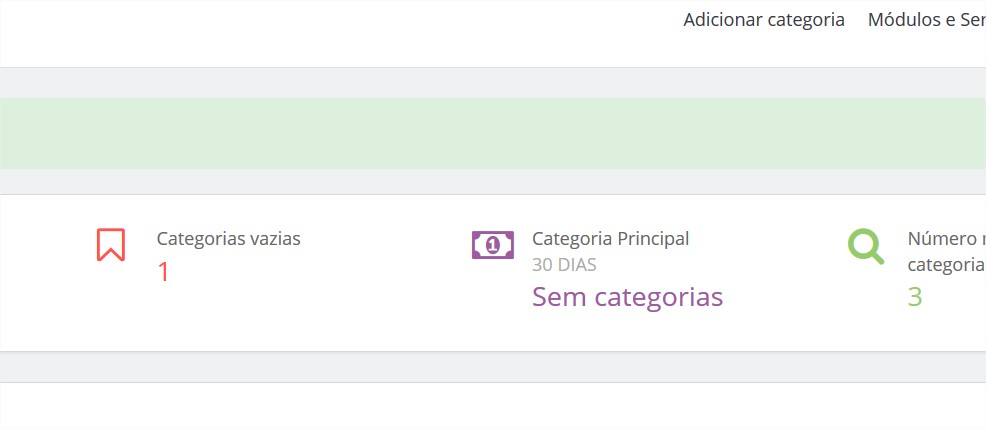Image resolution: width=986 pixels, height=429 pixels.
Task: Open the purple Sem categorias value
Action: click(627, 297)
